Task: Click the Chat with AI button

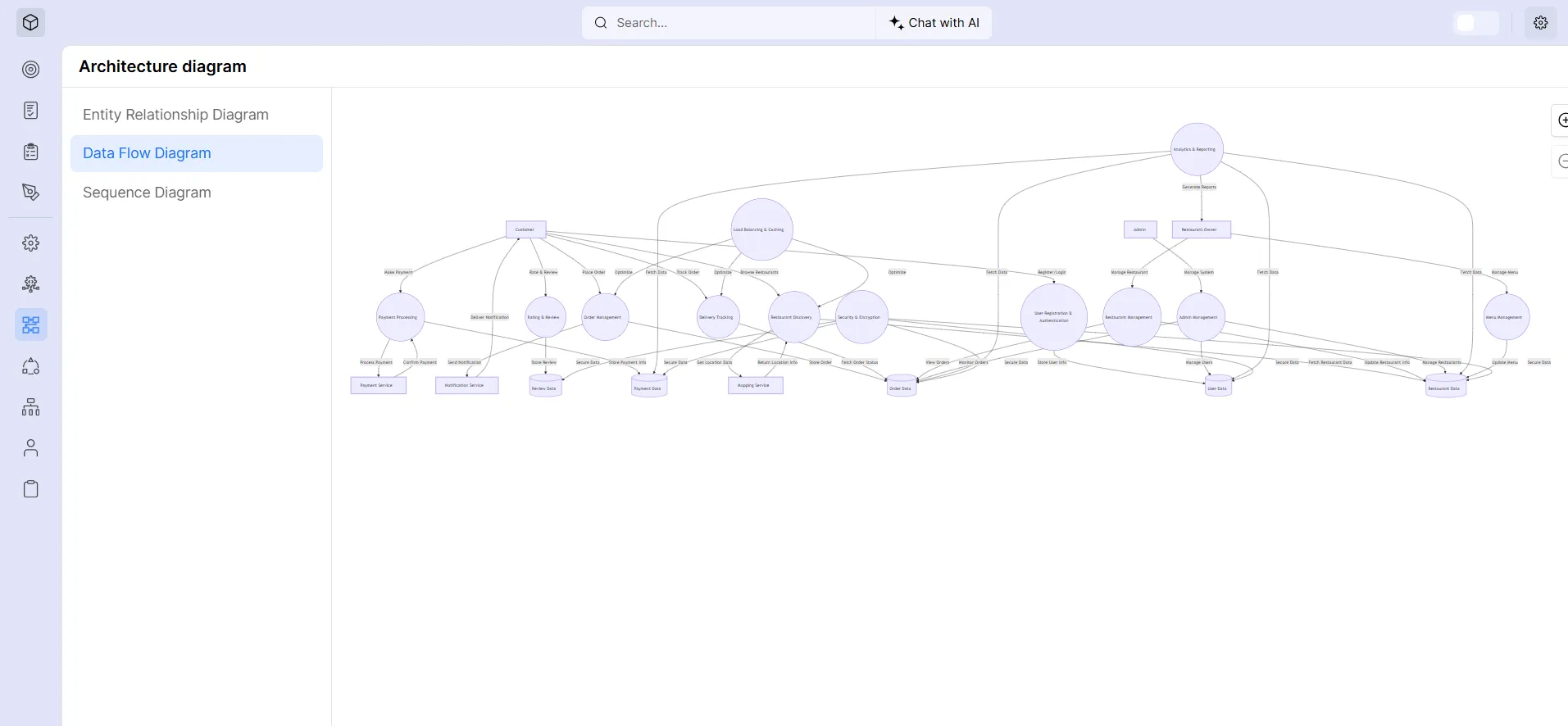Action: (934, 23)
